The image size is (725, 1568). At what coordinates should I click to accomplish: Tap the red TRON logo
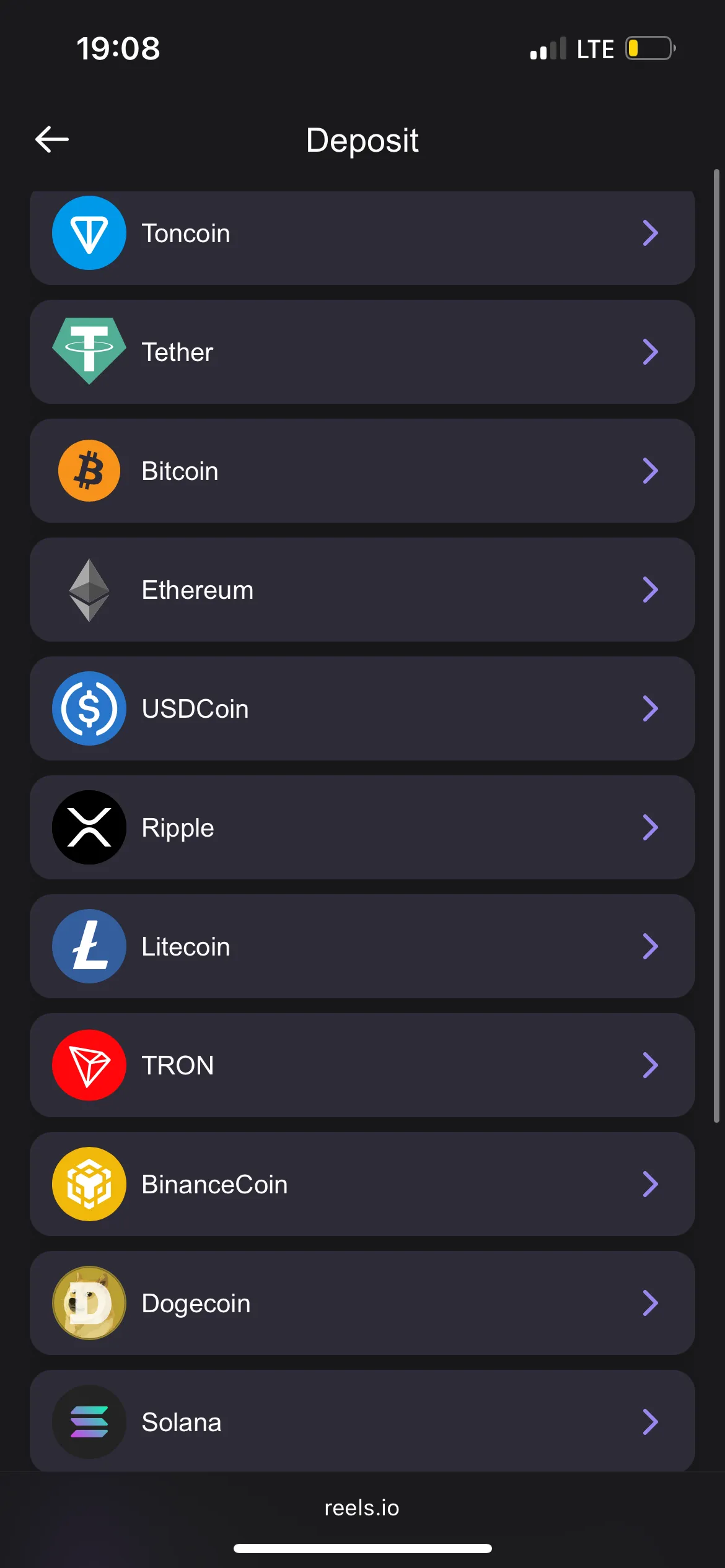coord(89,1065)
